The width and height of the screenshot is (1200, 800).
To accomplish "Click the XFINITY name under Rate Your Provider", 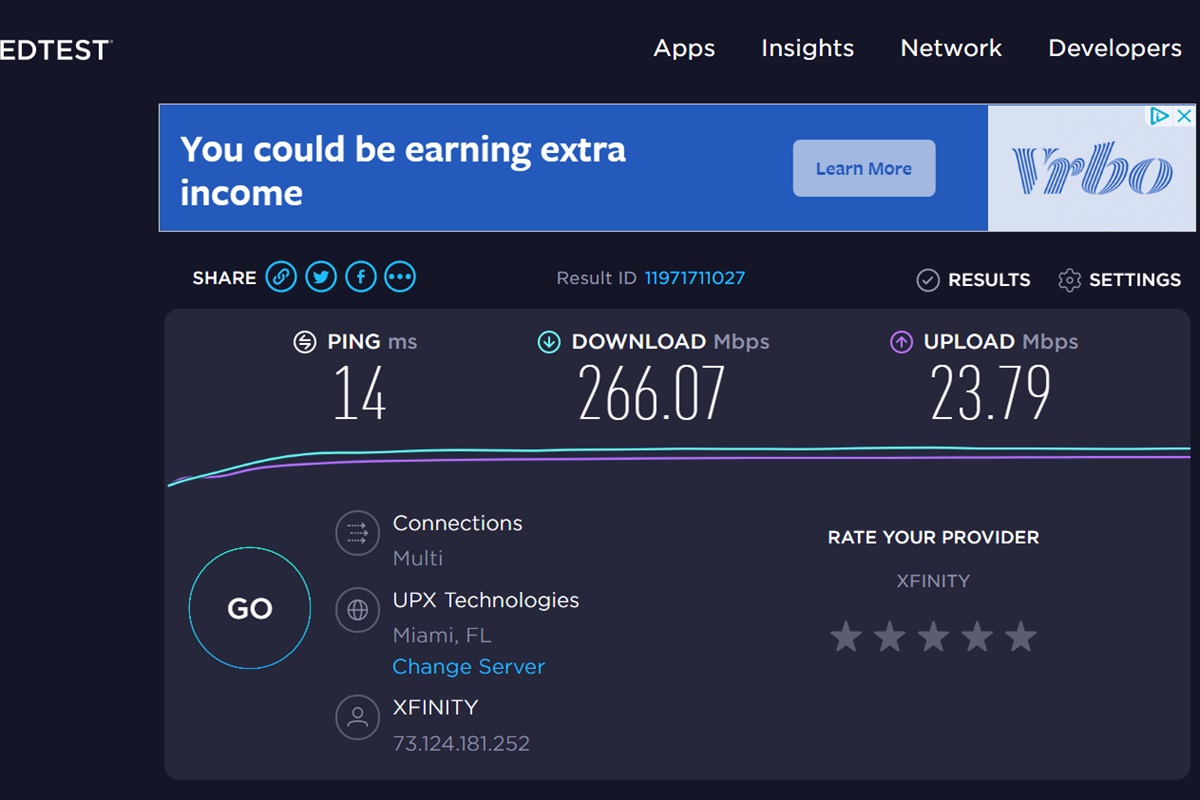I will coord(933,581).
